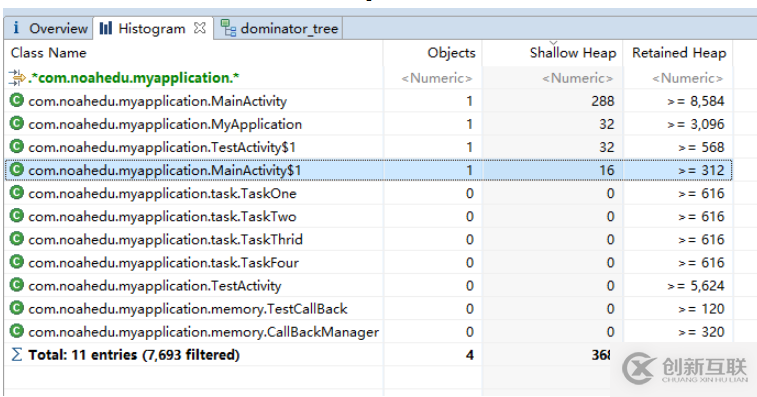Click the sigma icon in the Total row
This screenshot has height=397, width=757.
pos(16,354)
